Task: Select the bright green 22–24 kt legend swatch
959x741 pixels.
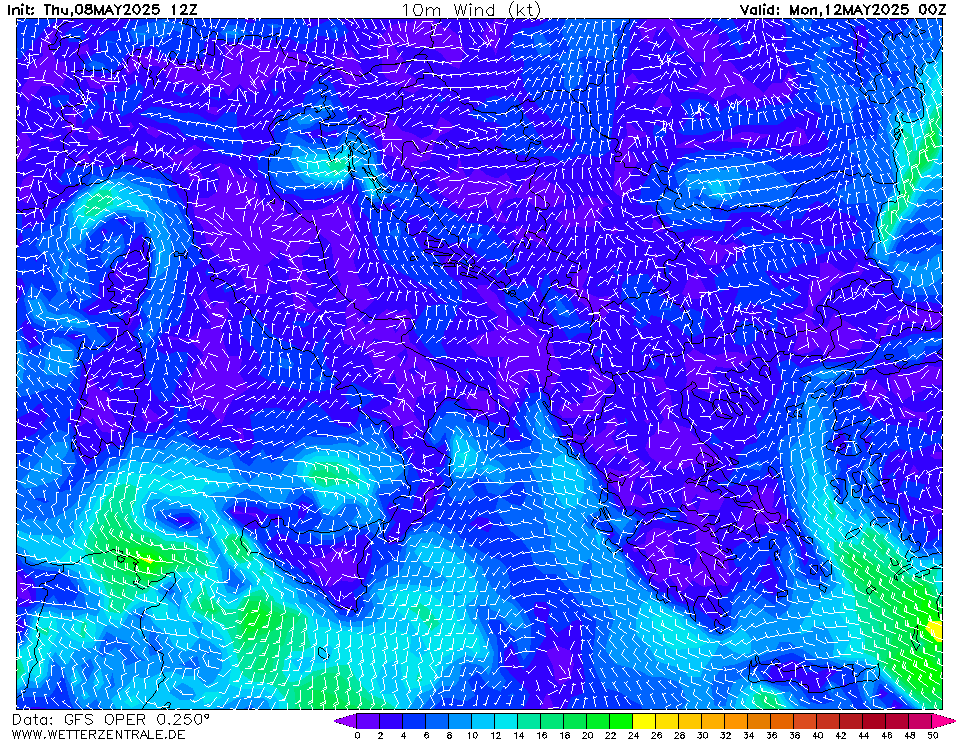Action: coord(621,721)
